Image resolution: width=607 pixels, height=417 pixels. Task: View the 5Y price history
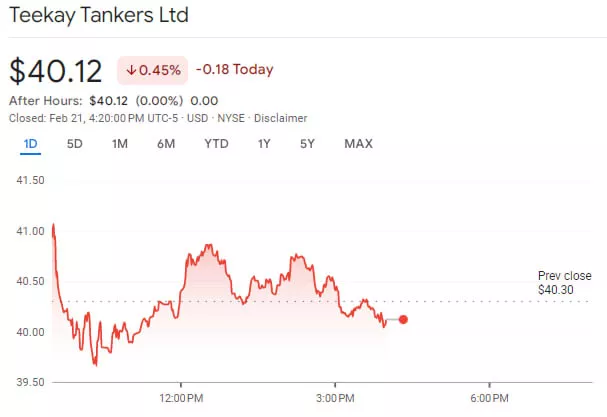[308, 143]
